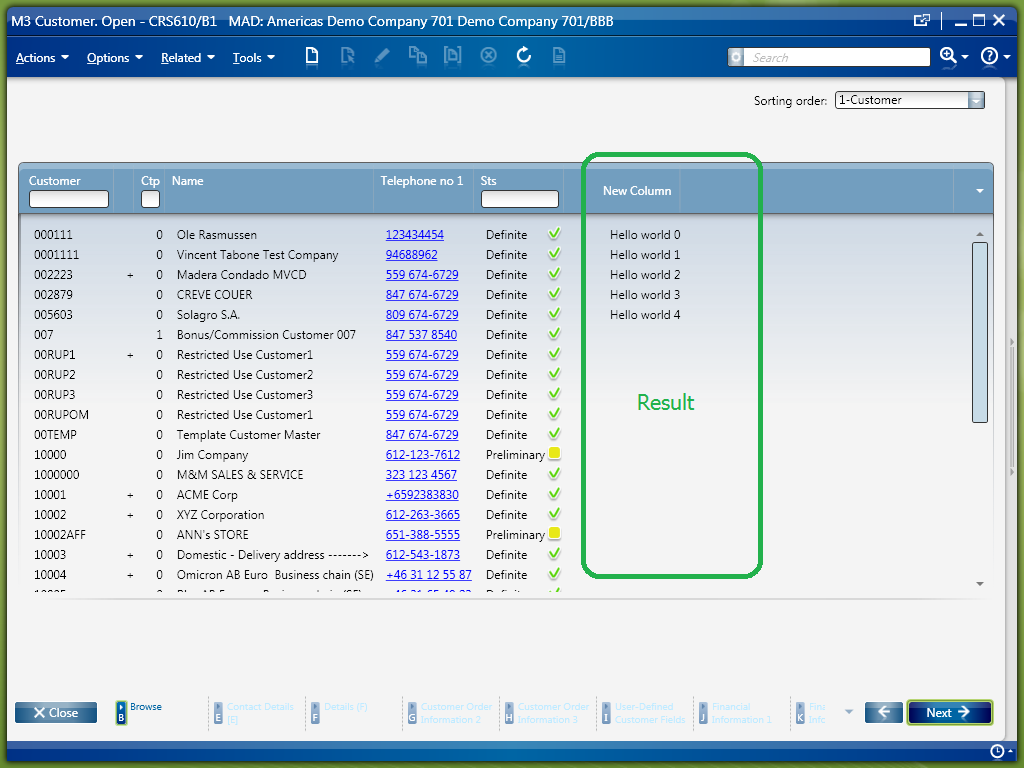Click the zoom magnifier icon
Image resolution: width=1024 pixels, height=768 pixels.
948,57
